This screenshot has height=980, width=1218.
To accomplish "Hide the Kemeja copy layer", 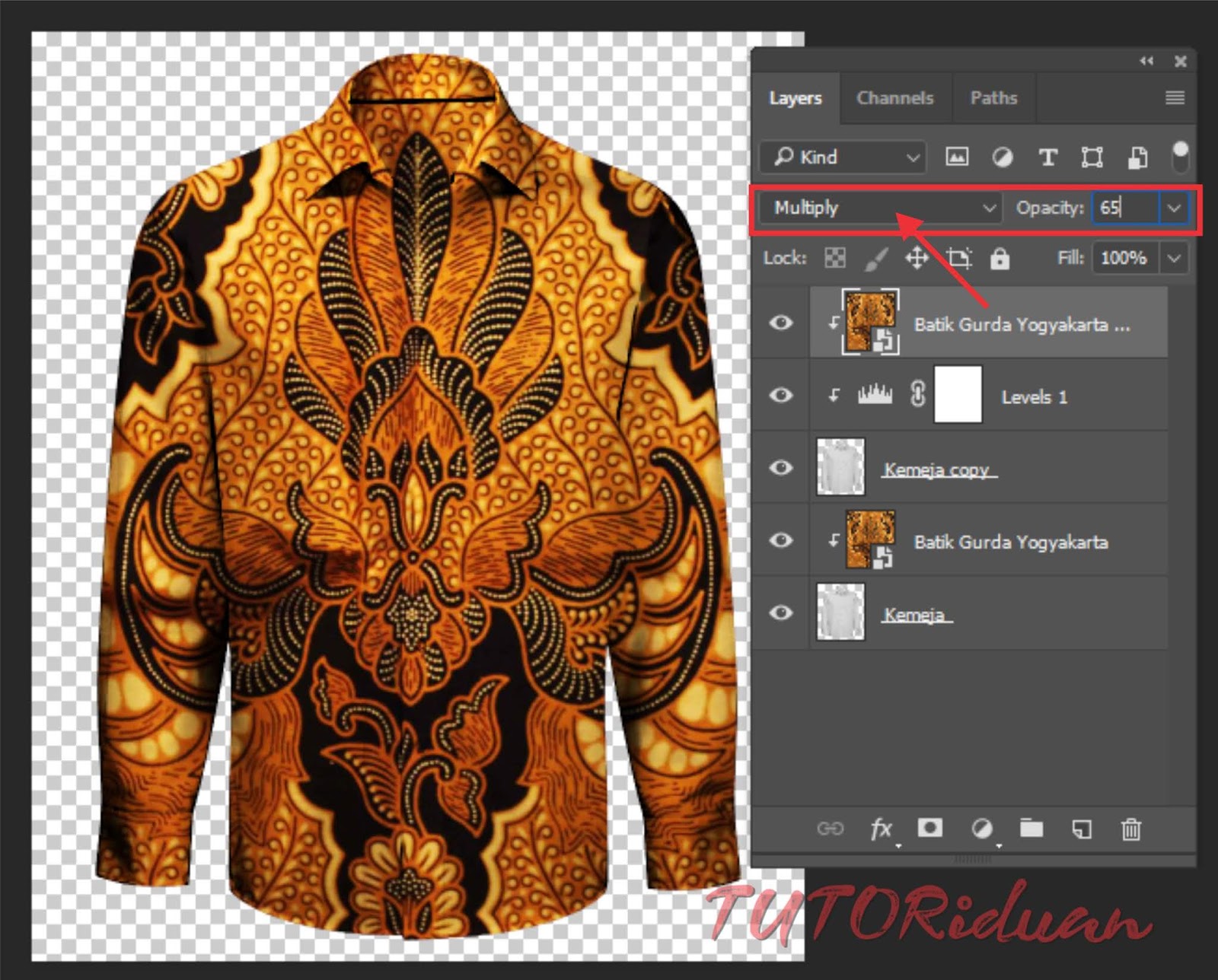I will [782, 469].
